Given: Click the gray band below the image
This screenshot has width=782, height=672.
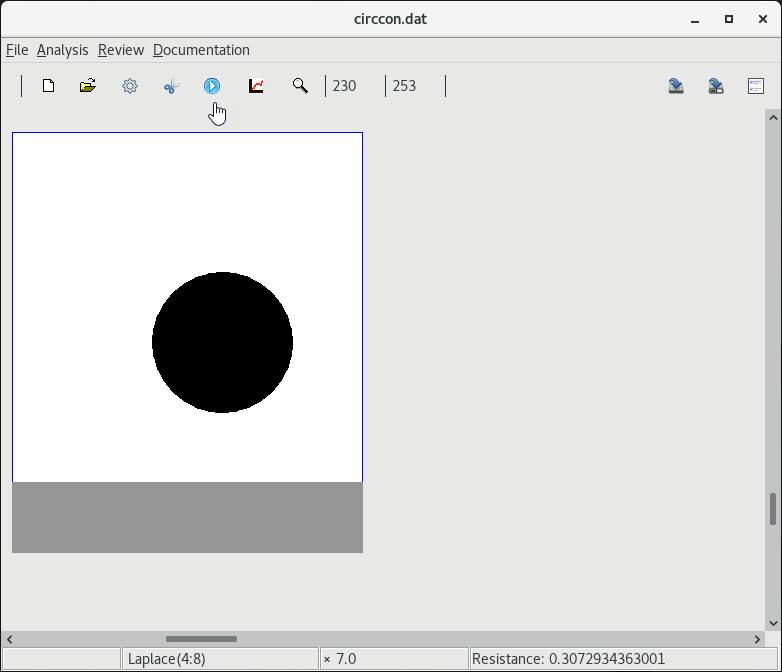Looking at the screenshot, I should point(187,517).
